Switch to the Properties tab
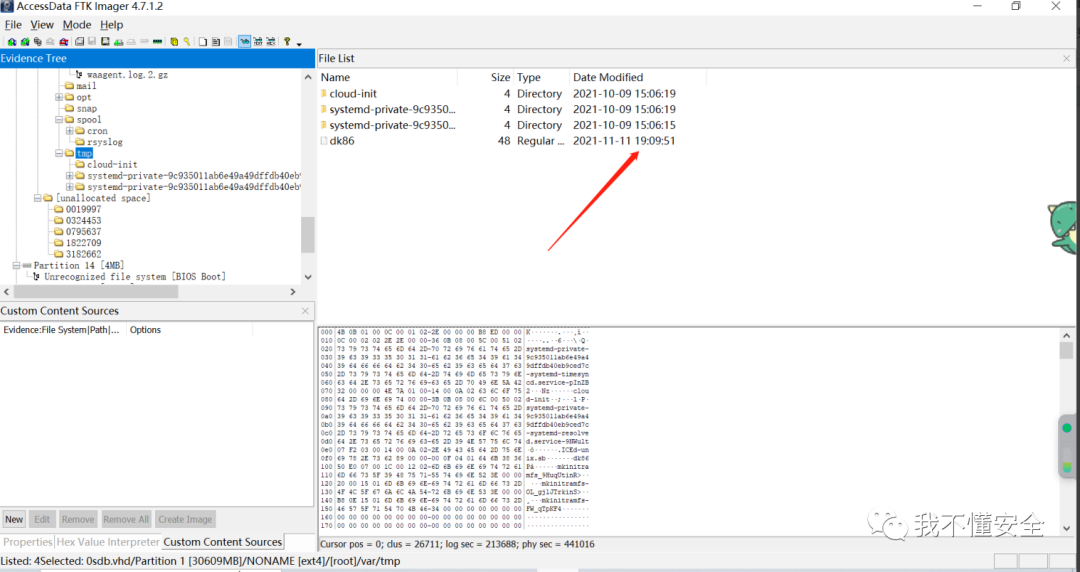Screen dimensions: 1080x572 pyautogui.click(x=28, y=542)
